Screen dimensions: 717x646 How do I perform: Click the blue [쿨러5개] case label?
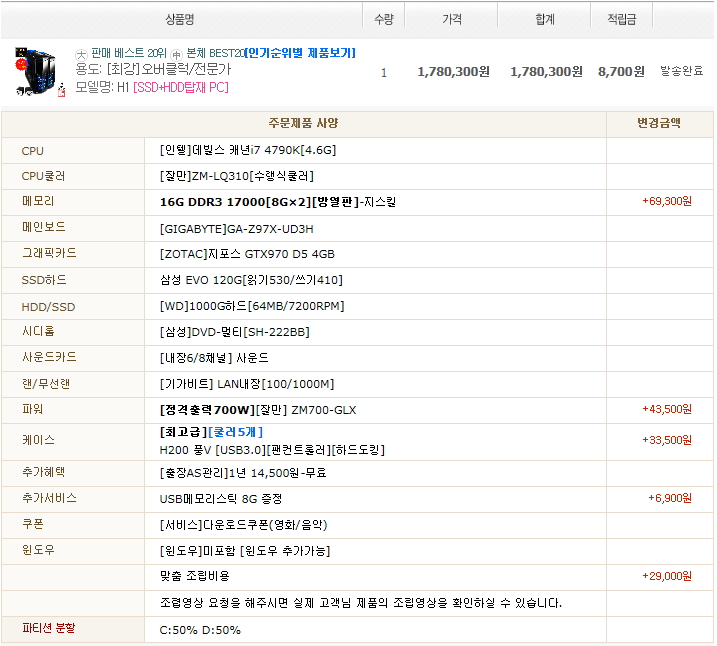click(x=235, y=432)
